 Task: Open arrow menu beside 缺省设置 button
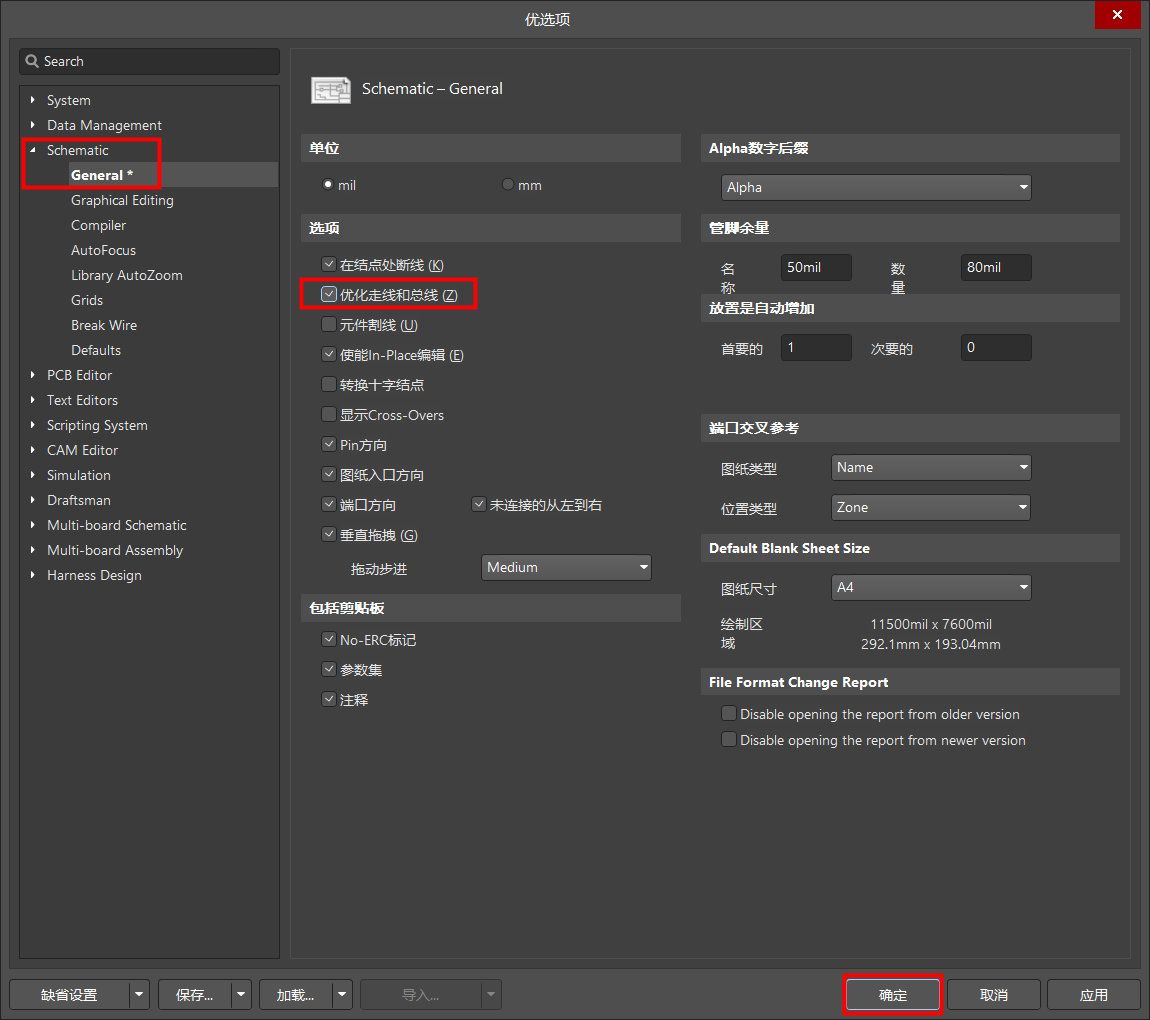coord(140,995)
